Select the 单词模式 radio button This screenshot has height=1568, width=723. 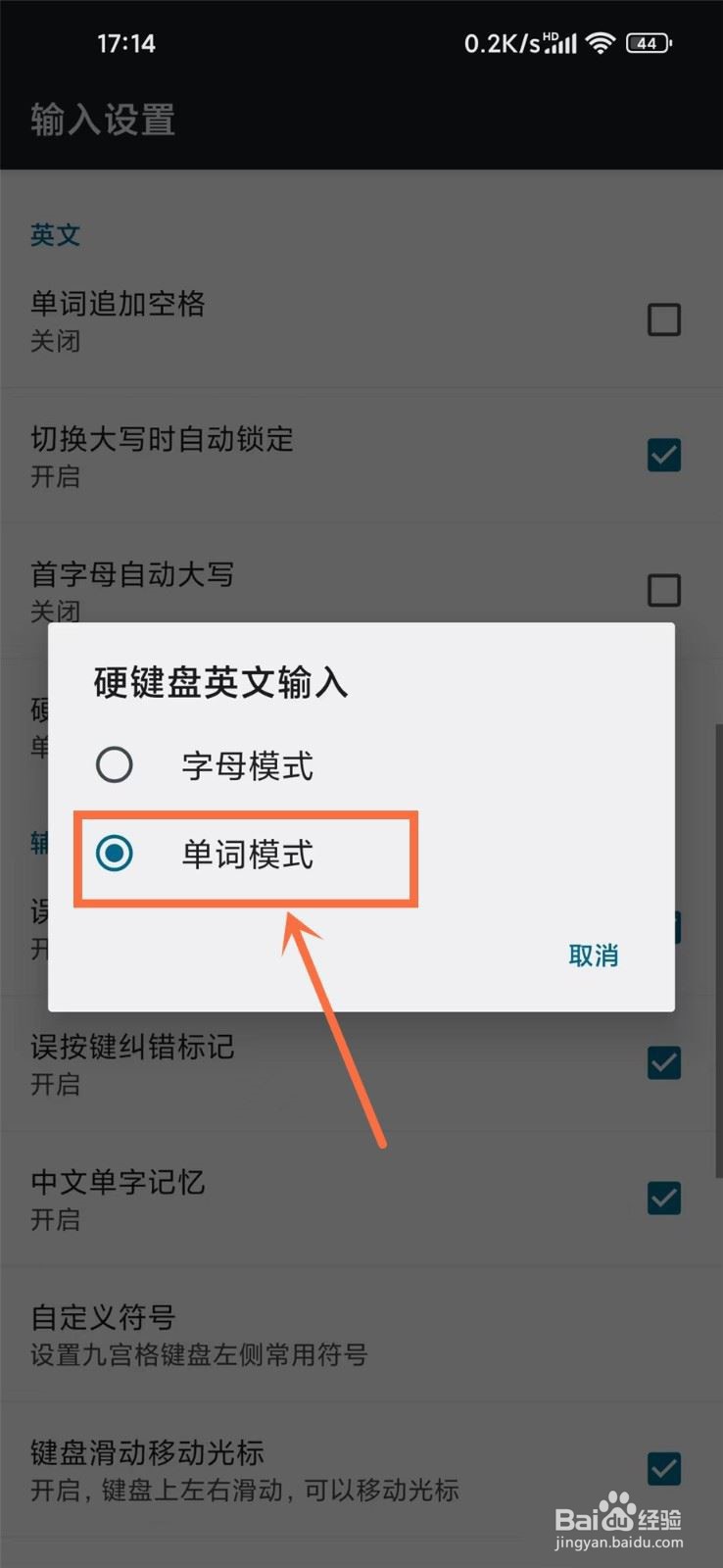(x=115, y=853)
